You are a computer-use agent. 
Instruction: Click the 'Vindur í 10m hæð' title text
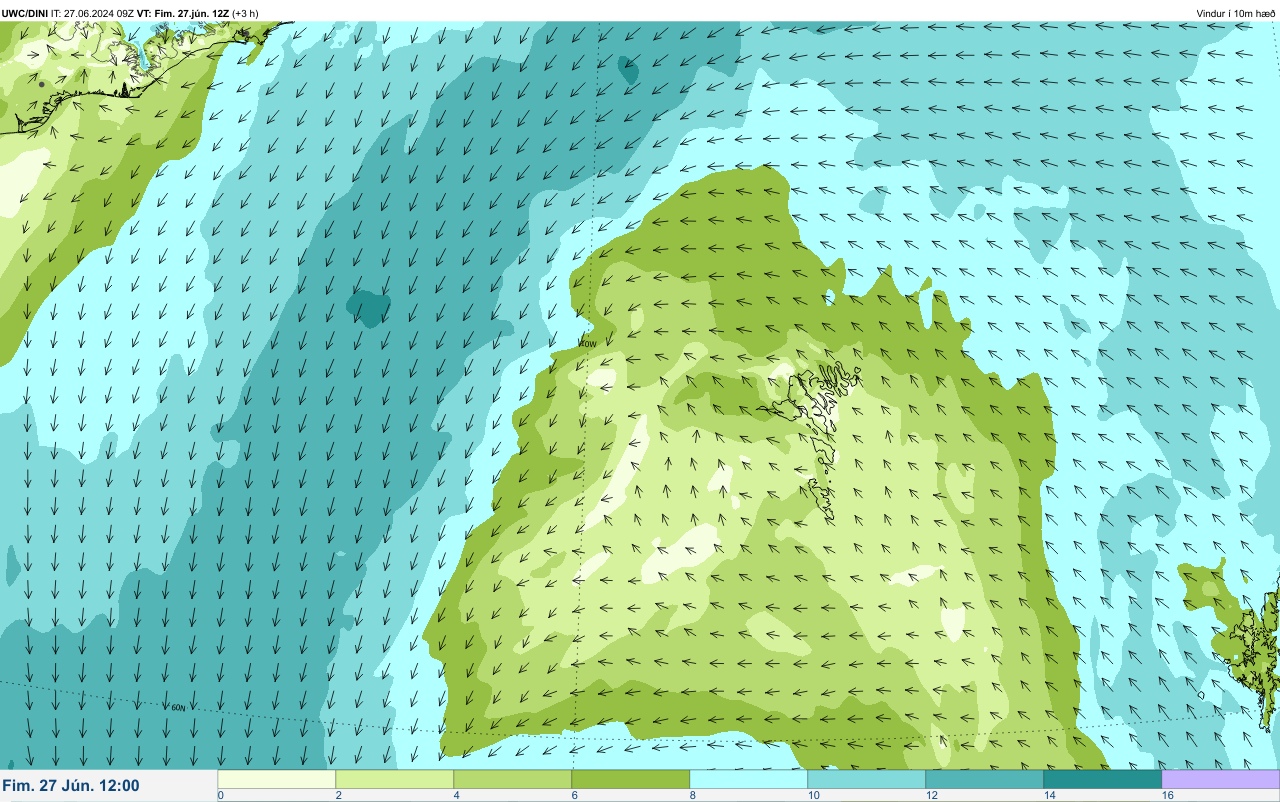coord(1235,13)
